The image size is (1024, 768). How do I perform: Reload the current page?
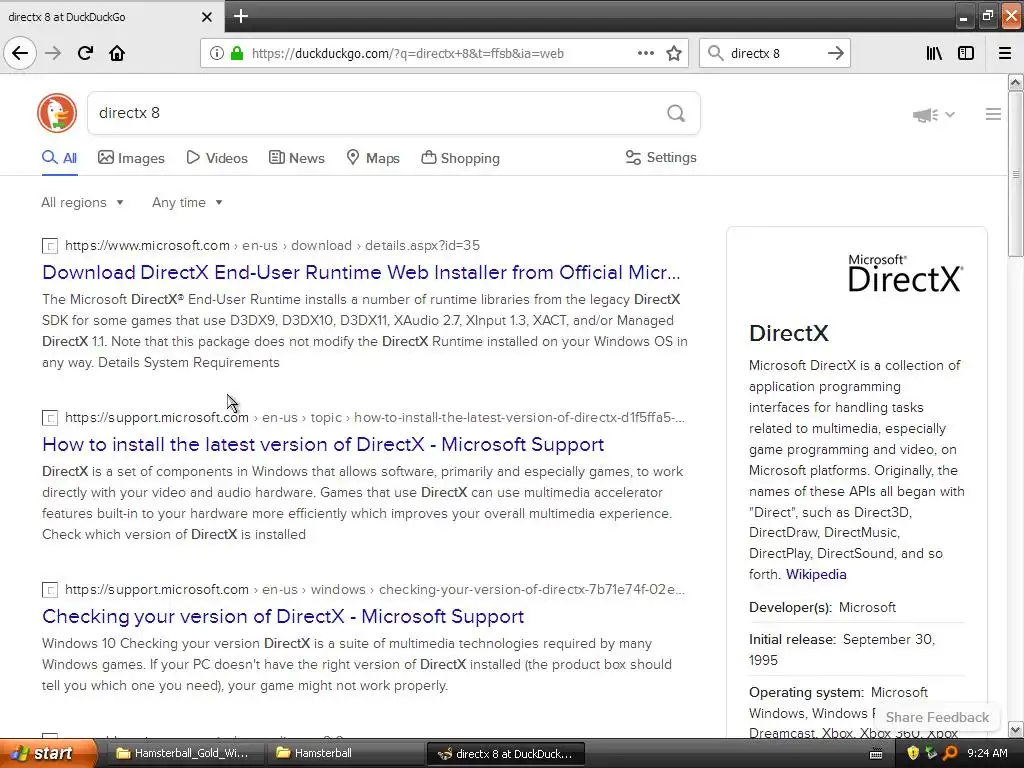[85, 53]
